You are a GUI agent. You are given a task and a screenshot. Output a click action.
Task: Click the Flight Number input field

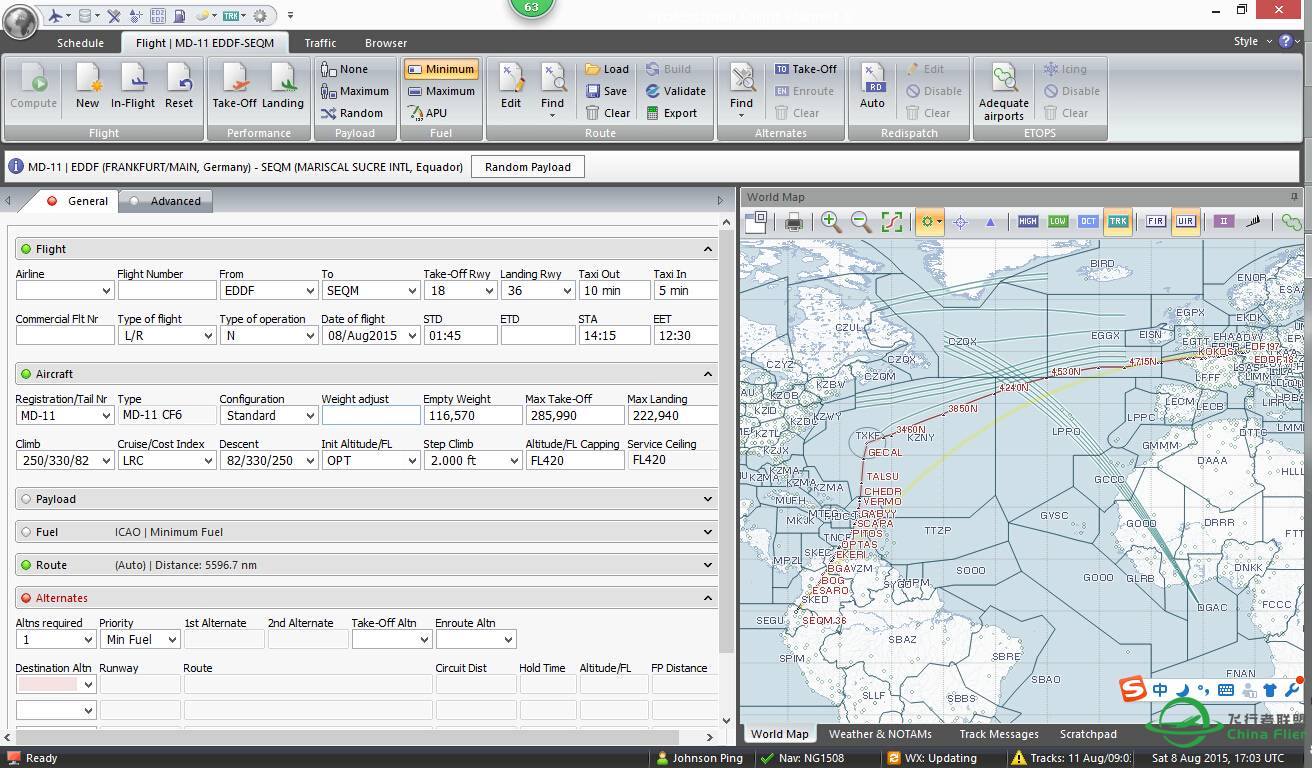coord(167,291)
